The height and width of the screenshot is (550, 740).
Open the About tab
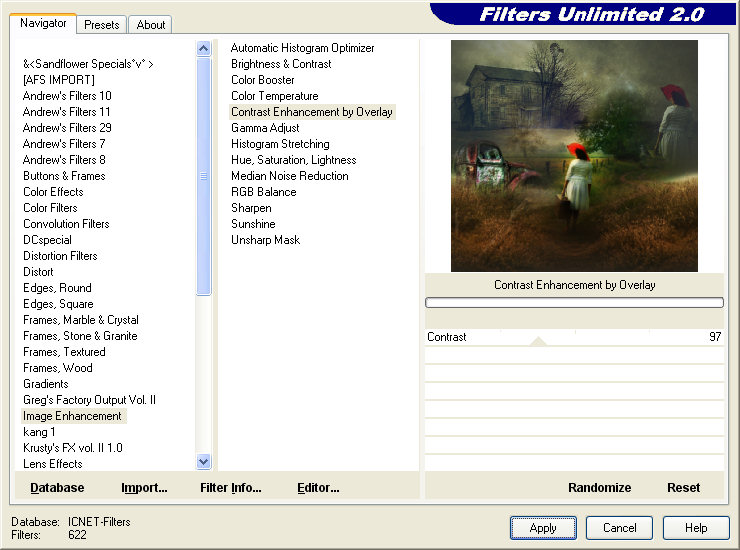(151, 25)
